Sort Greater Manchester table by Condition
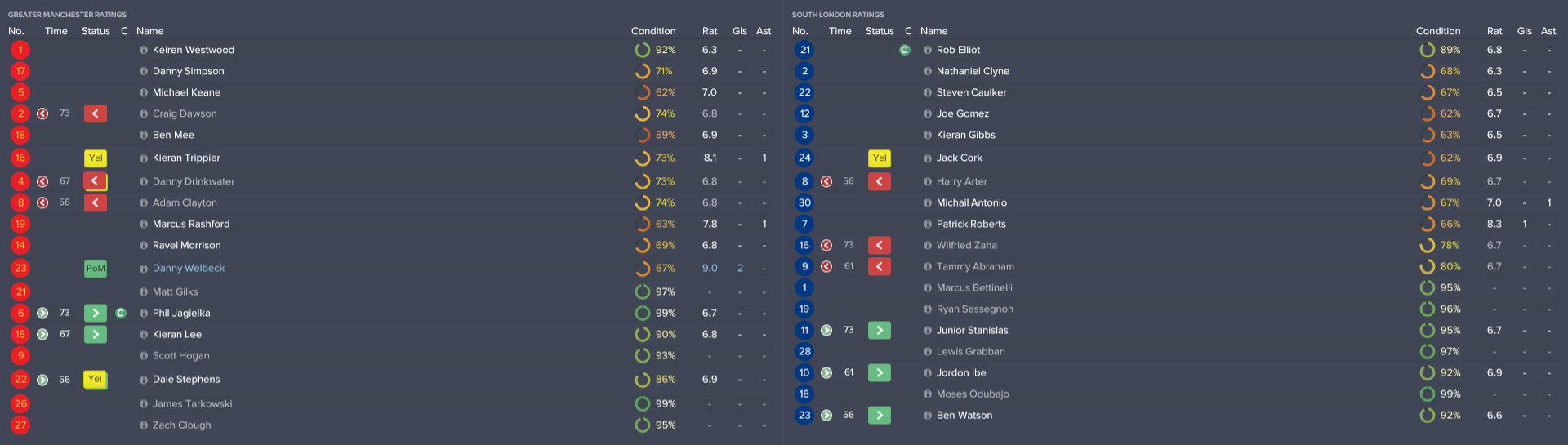 (653, 31)
